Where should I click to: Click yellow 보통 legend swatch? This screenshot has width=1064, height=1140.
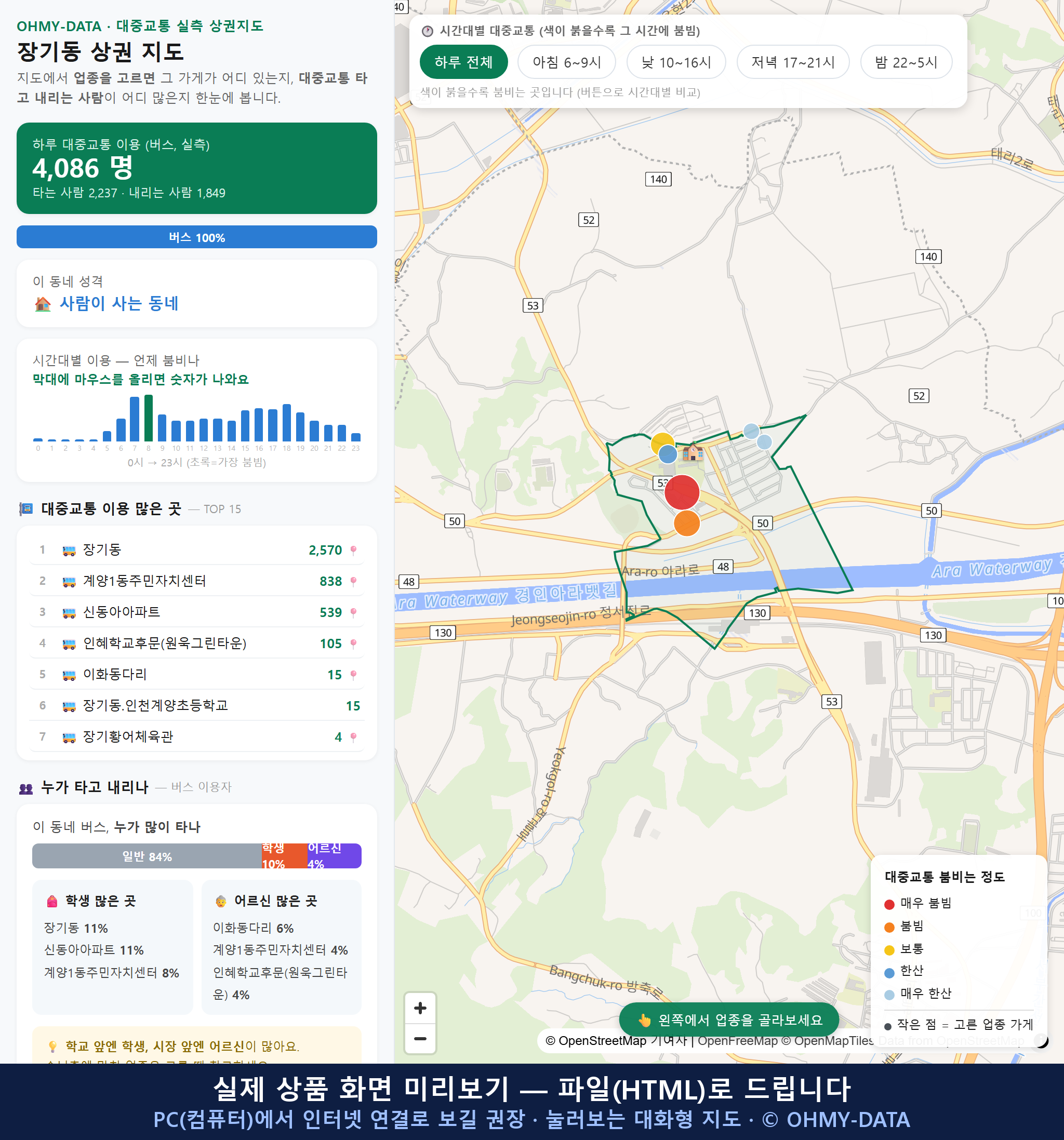click(x=889, y=950)
